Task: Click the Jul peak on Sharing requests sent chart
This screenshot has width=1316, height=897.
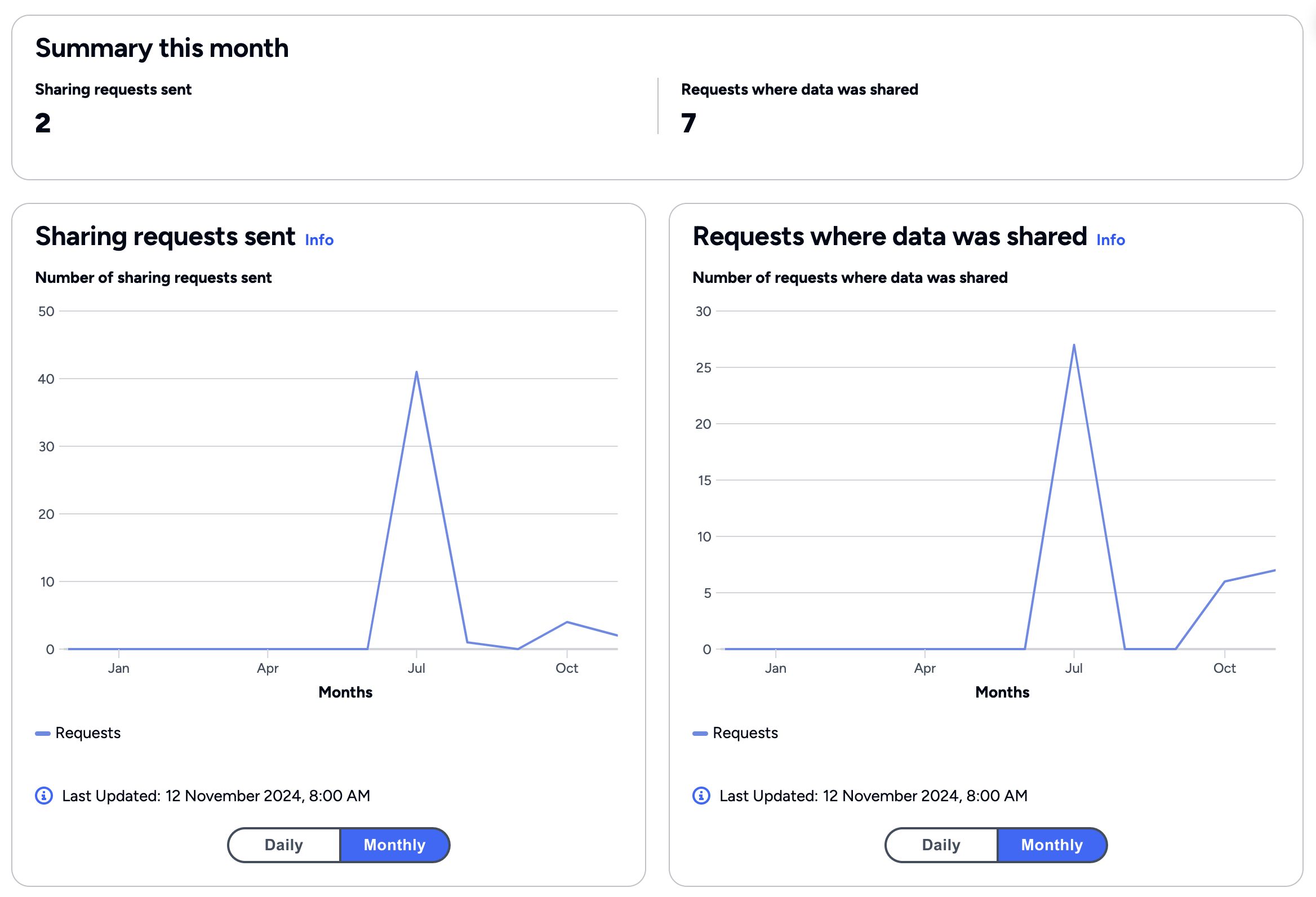Action: coord(417,372)
